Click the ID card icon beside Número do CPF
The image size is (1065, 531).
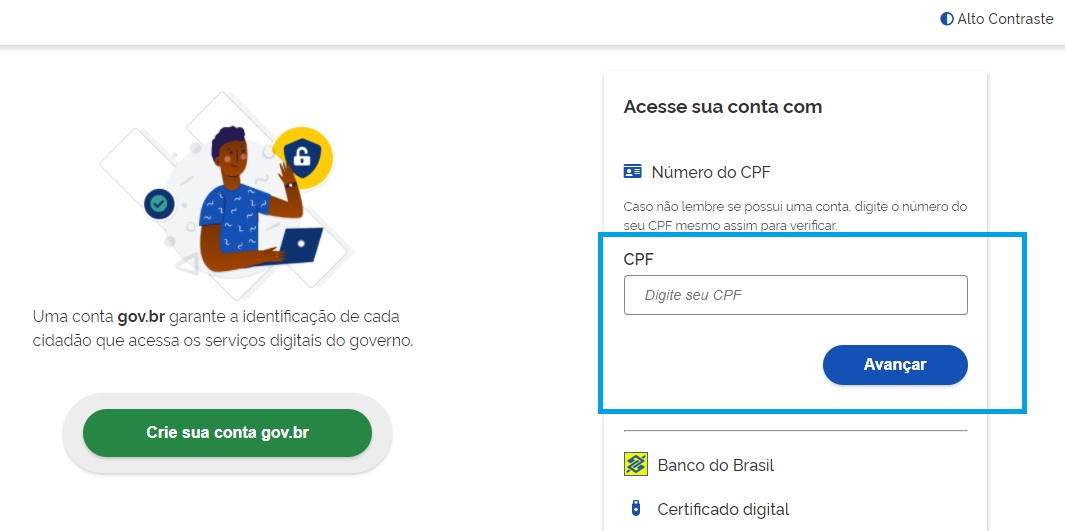632,171
